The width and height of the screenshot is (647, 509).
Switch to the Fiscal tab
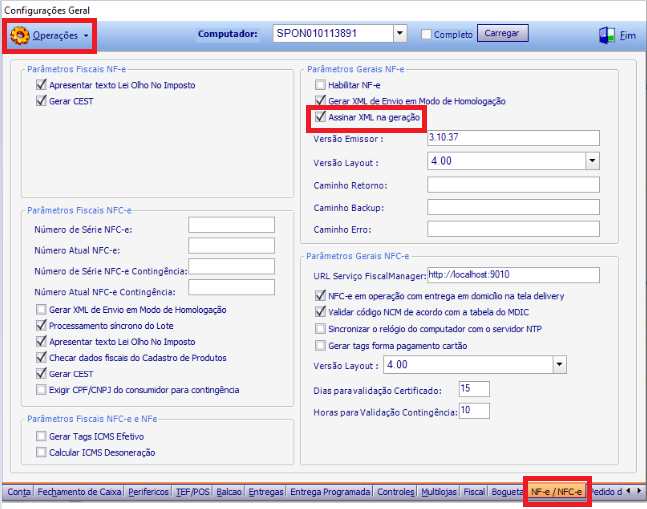tap(474, 492)
